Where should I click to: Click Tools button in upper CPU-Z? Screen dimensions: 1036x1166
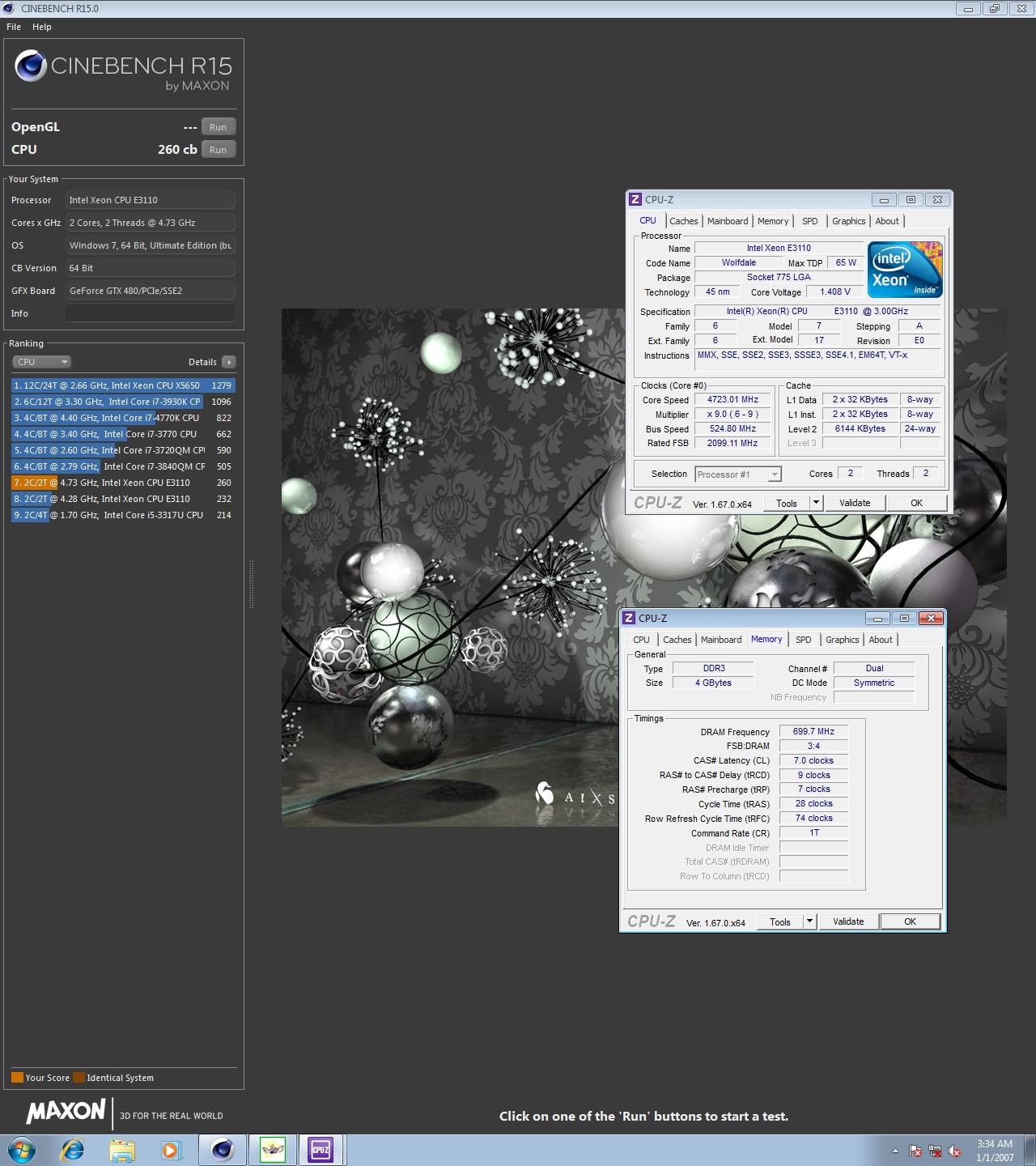[787, 503]
